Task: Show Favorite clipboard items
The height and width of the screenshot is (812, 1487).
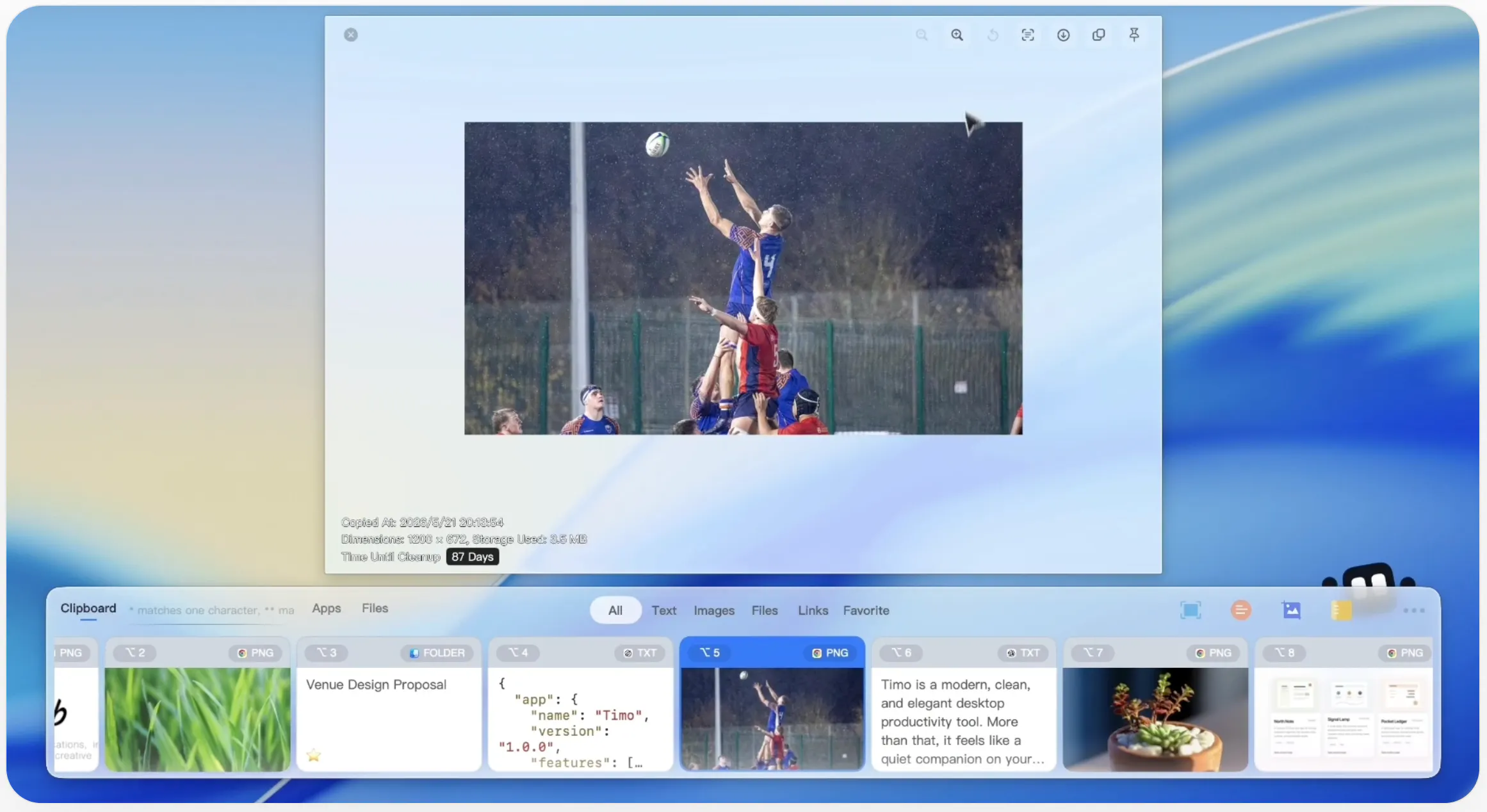Action: click(866, 610)
